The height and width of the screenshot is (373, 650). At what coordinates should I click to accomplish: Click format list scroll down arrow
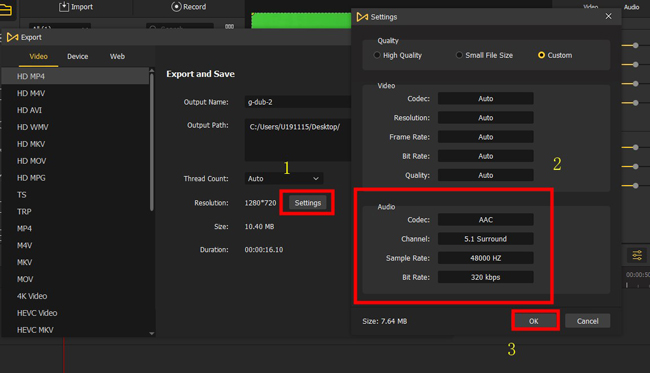(x=152, y=333)
